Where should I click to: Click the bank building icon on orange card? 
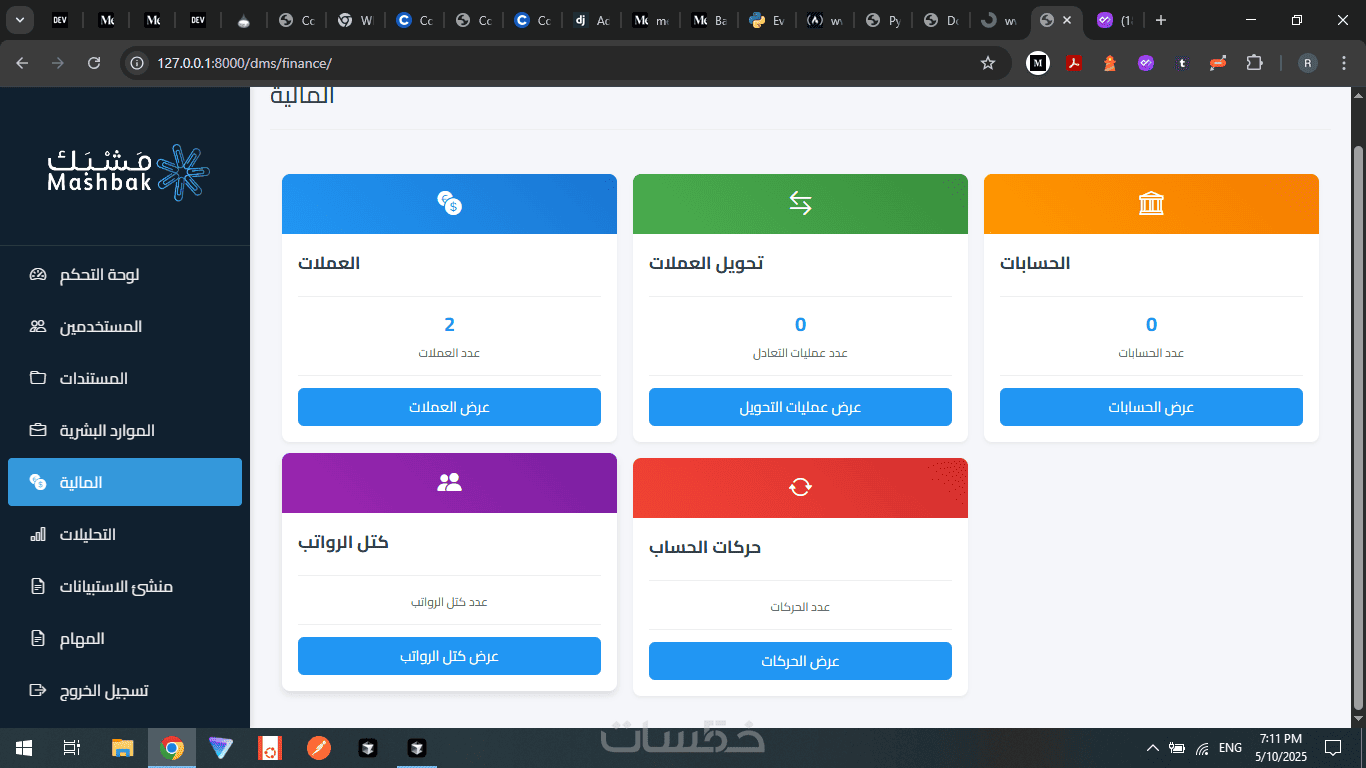click(x=1151, y=204)
